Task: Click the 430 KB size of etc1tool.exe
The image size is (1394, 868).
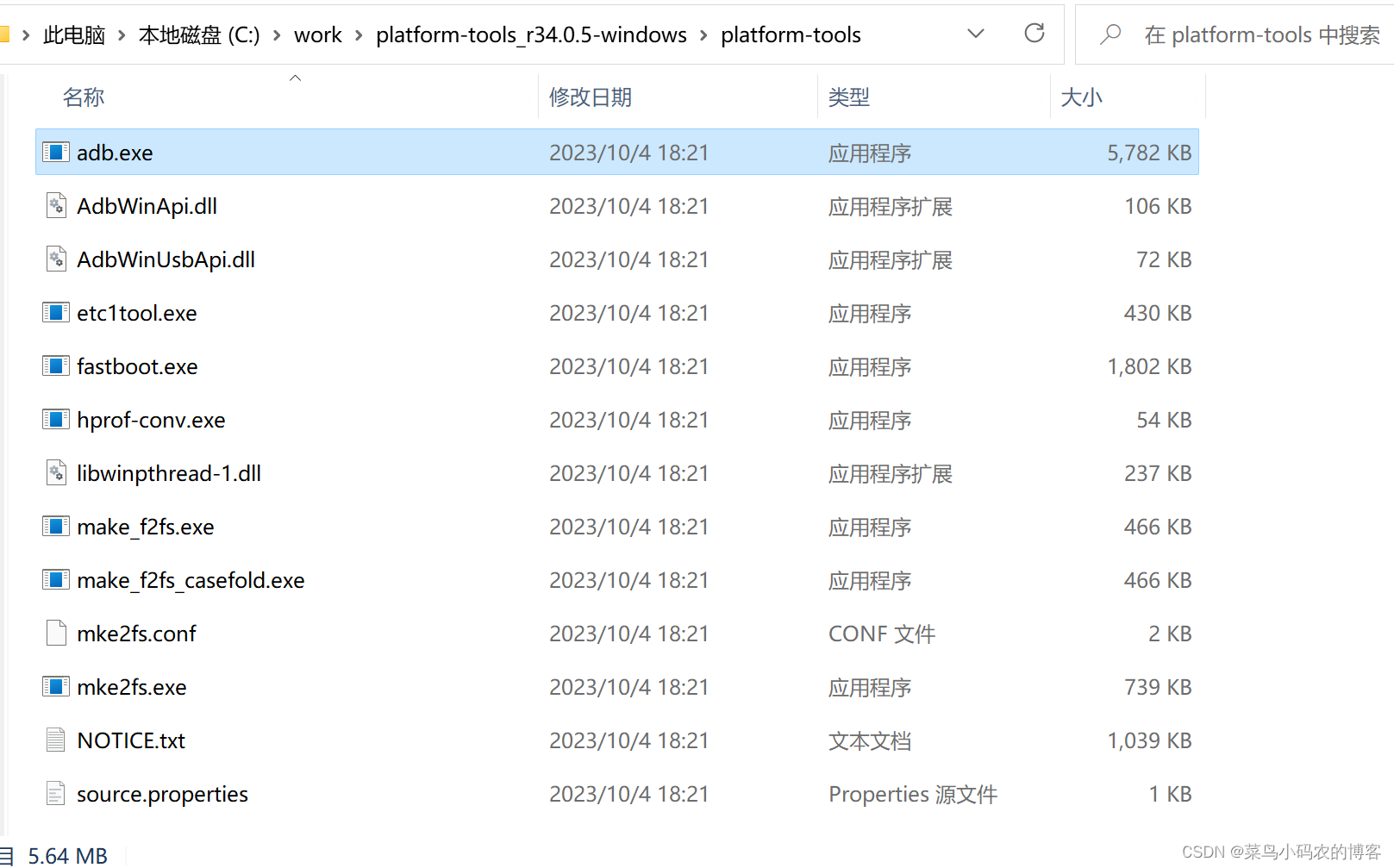Action: pyautogui.click(x=1158, y=313)
